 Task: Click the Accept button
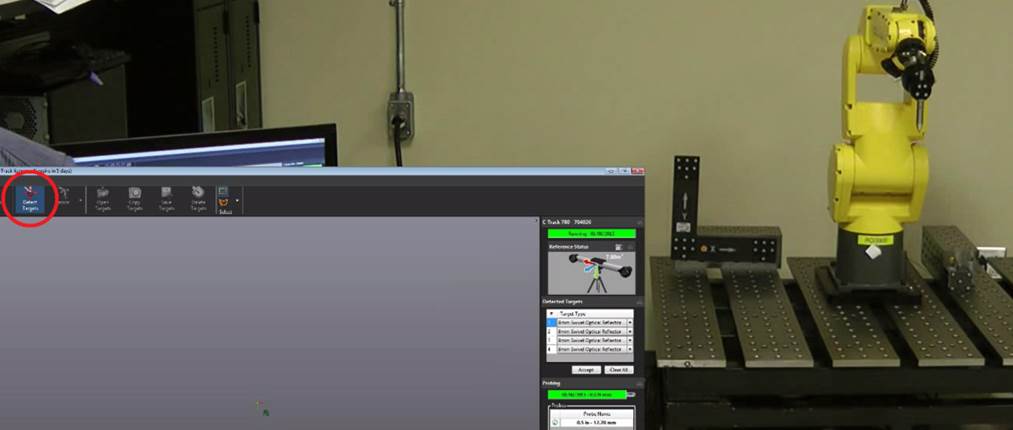point(586,370)
